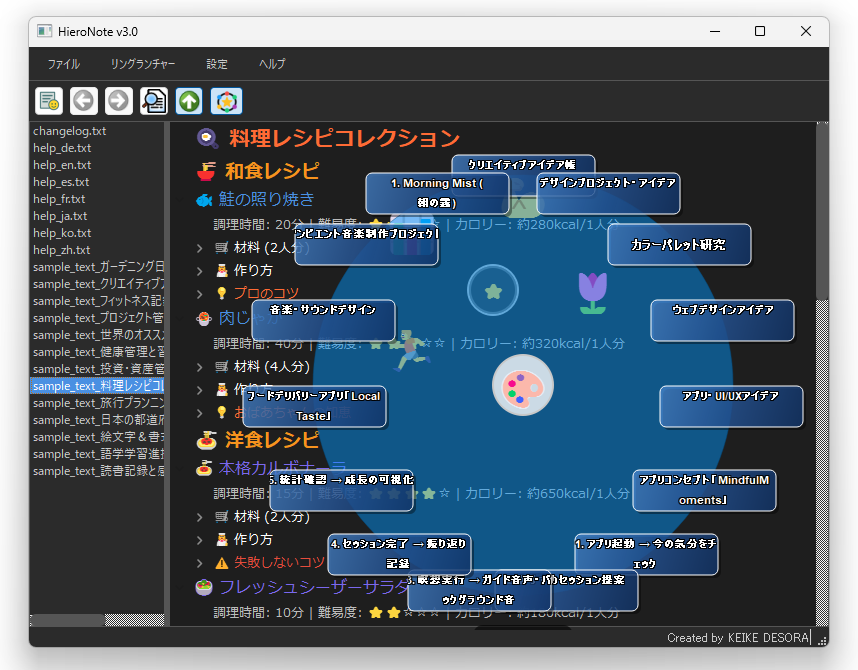858x670 pixels.
Task: Open the document search tool icon
Action: (x=154, y=101)
